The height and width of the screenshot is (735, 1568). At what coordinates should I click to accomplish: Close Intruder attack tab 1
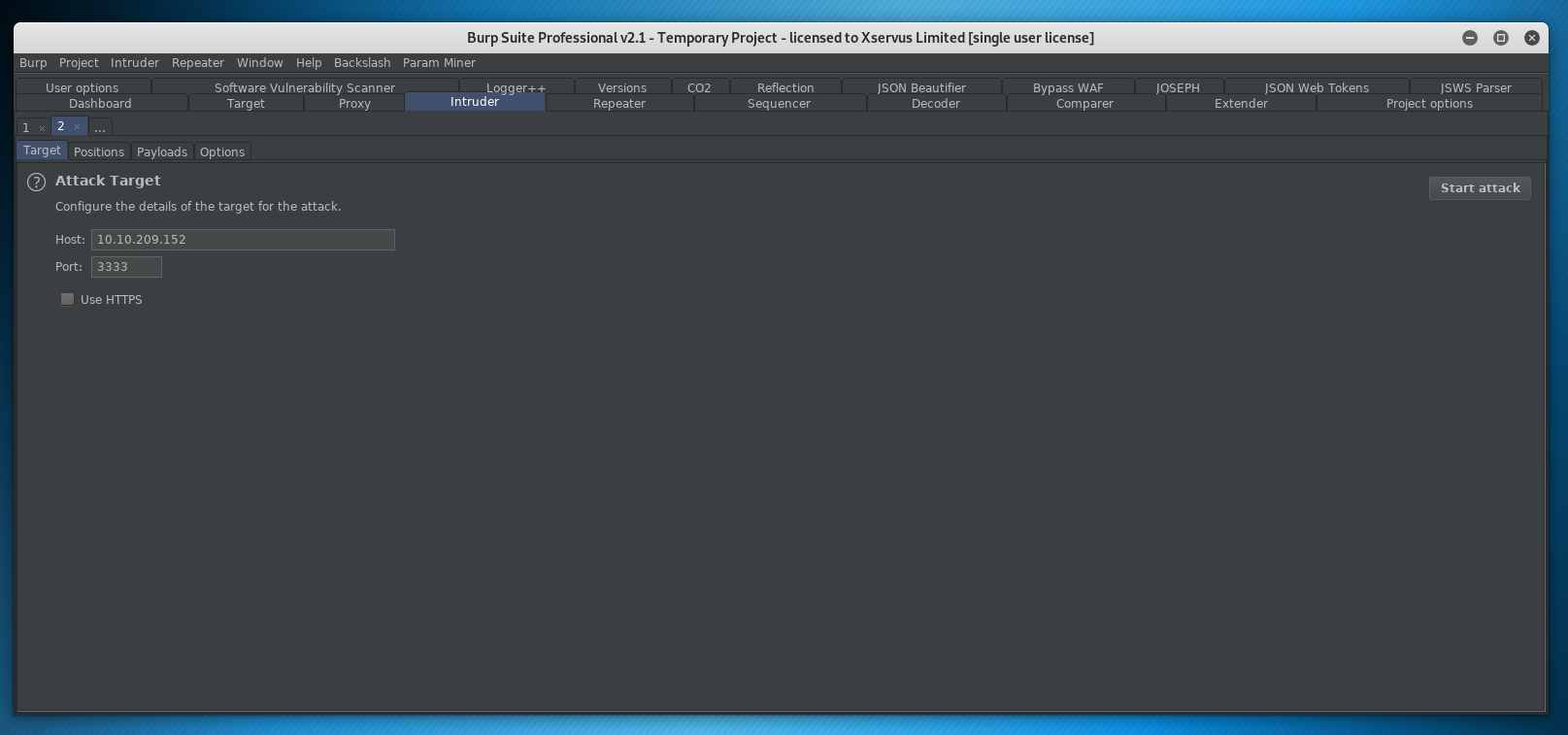(x=42, y=128)
